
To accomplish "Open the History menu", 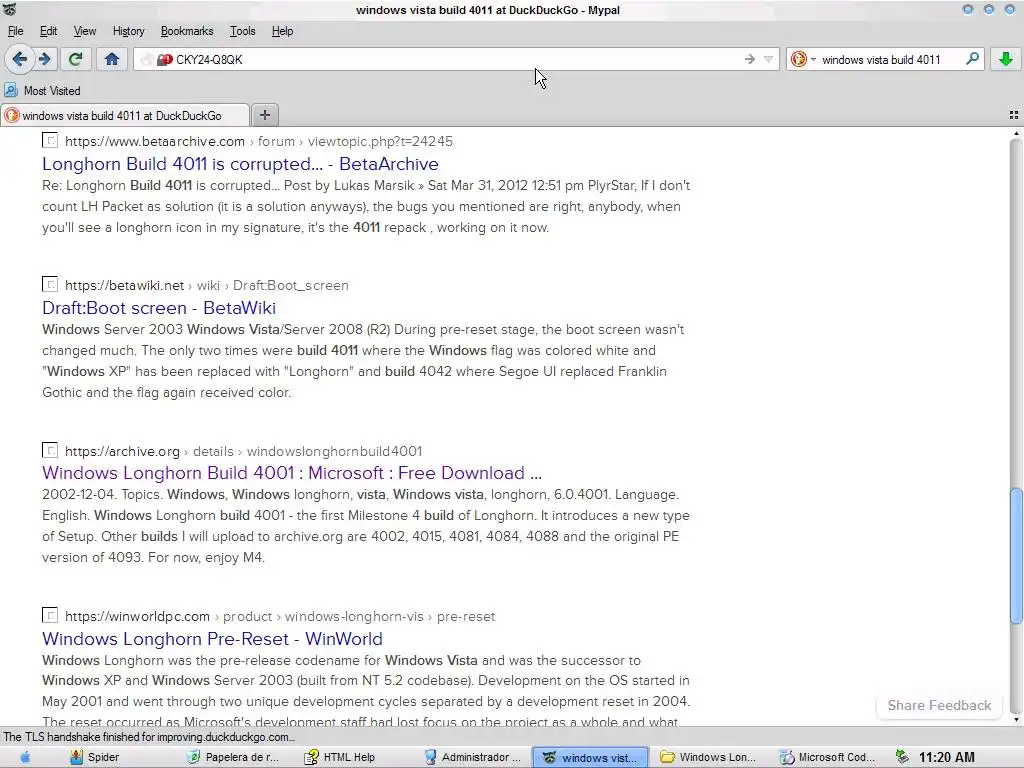I will 128,31.
